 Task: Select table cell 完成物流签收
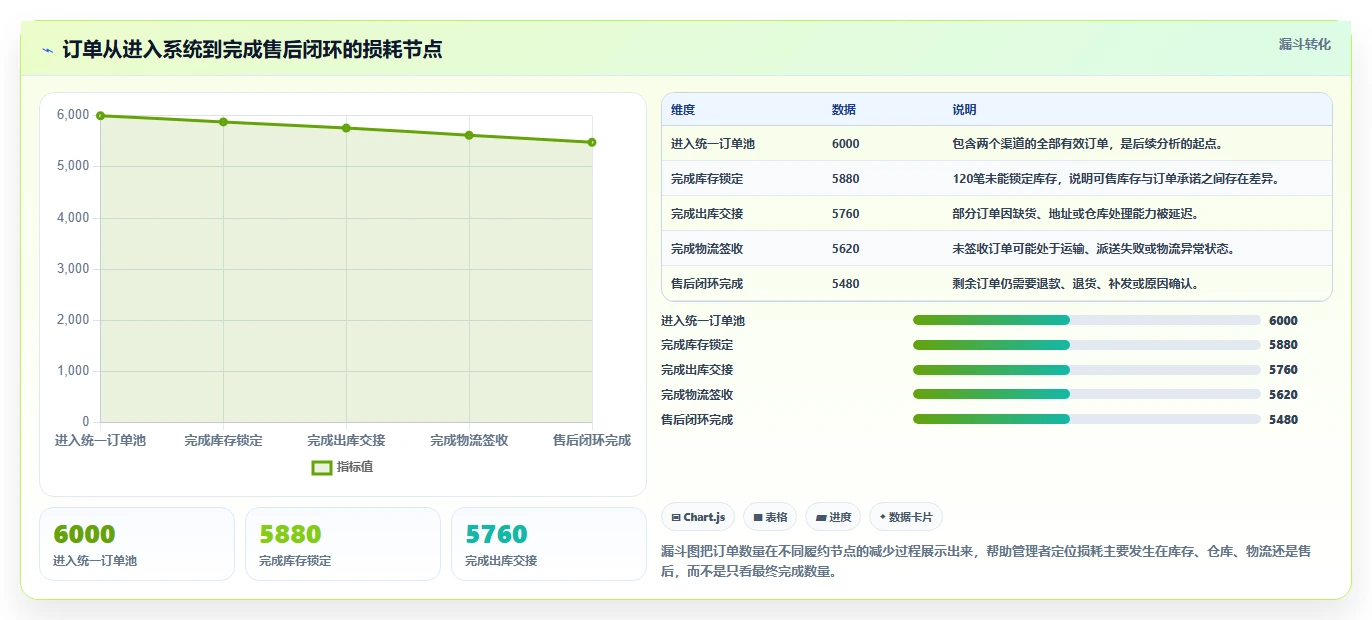point(707,249)
